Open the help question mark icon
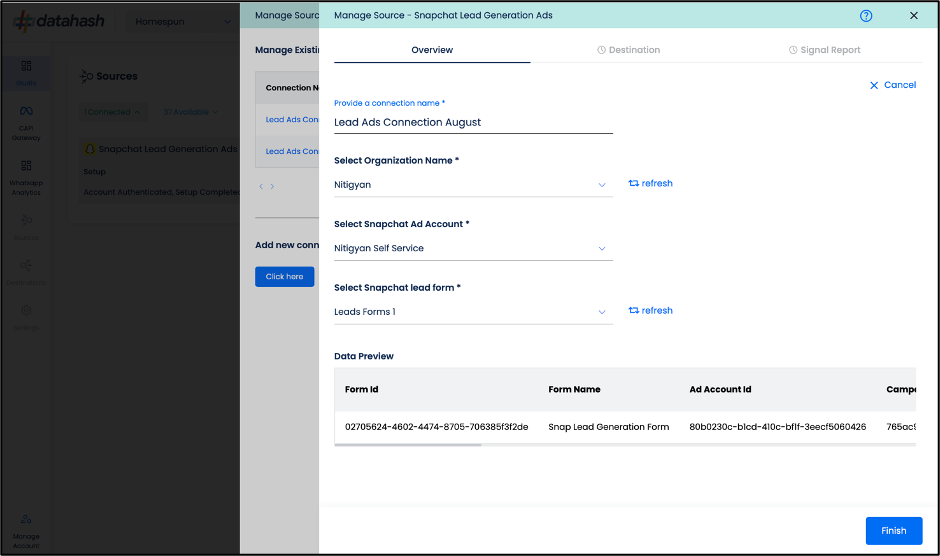The image size is (940, 556). click(x=866, y=16)
